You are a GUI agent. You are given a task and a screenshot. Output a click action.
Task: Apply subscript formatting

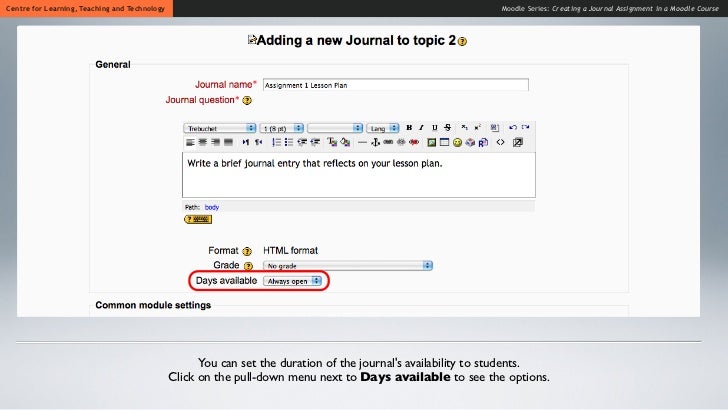click(x=464, y=127)
